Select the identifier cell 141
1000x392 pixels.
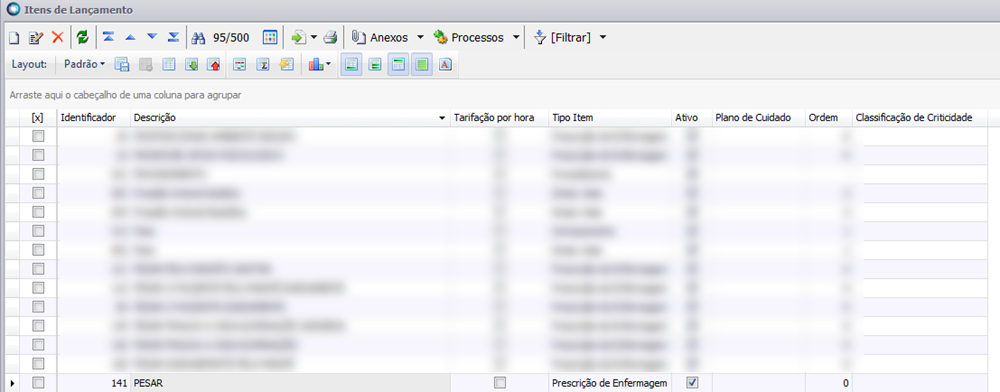point(93,383)
